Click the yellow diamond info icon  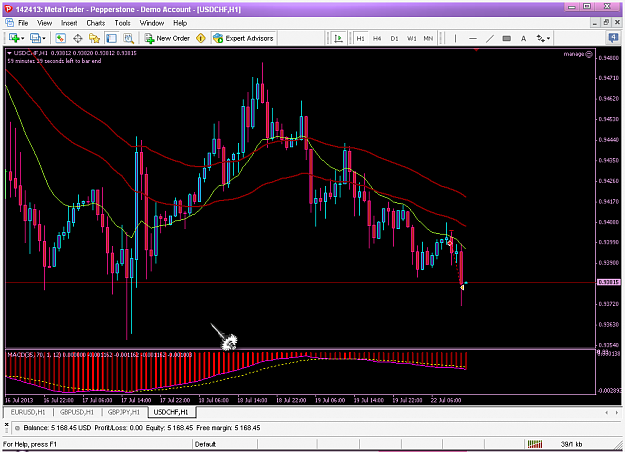[201, 38]
